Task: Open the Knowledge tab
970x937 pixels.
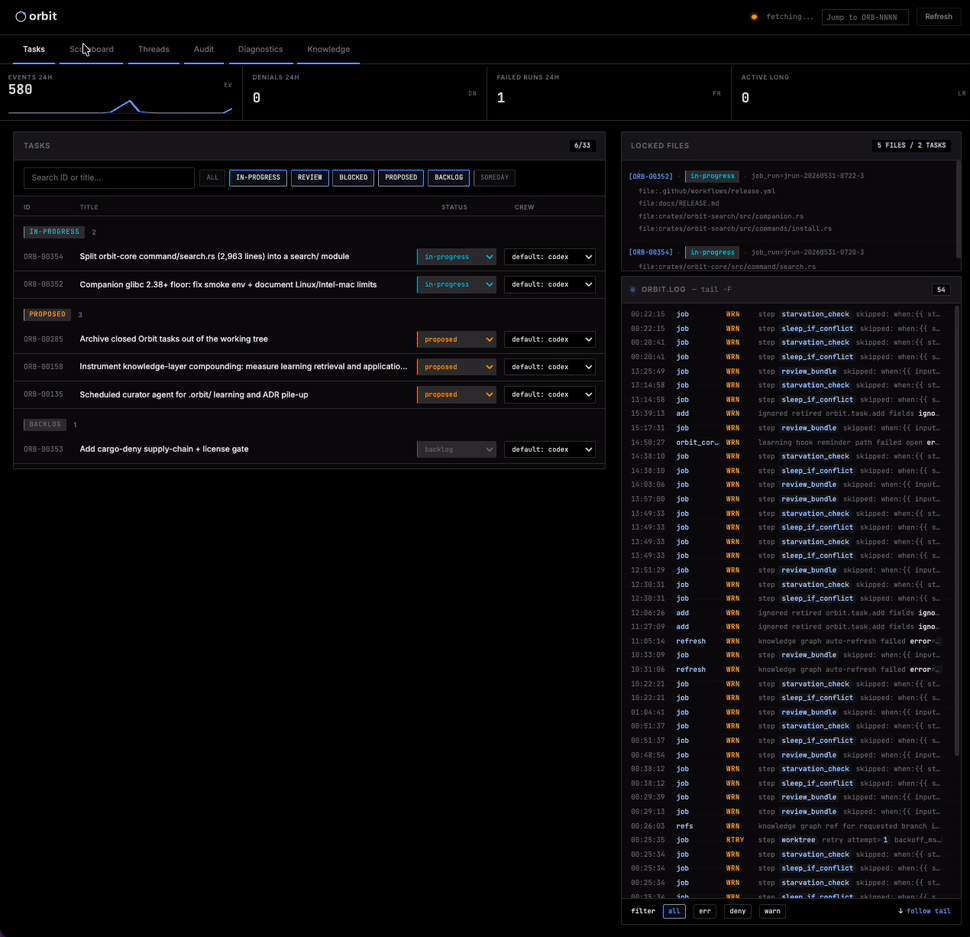Action: tap(328, 49)
